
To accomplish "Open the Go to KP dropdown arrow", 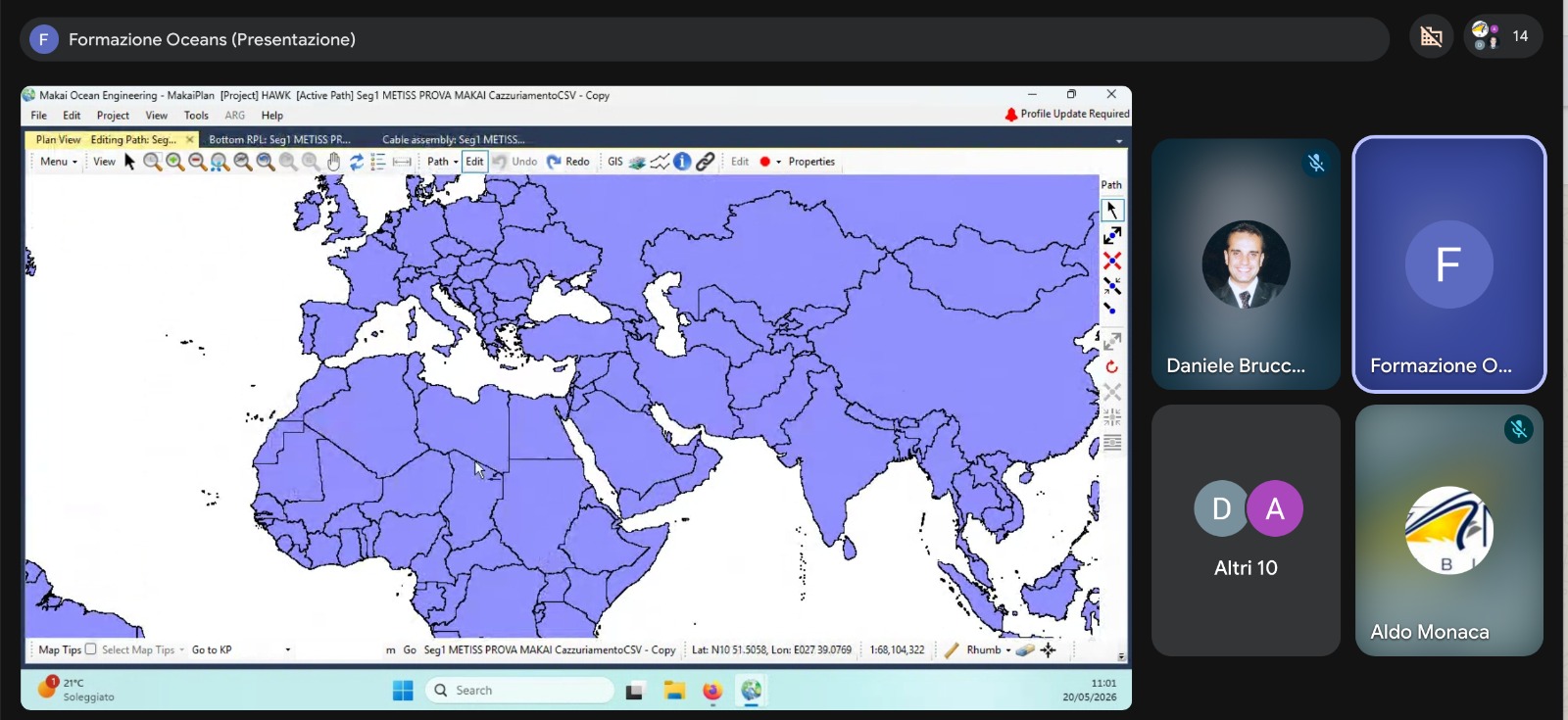I will point(287,649).
